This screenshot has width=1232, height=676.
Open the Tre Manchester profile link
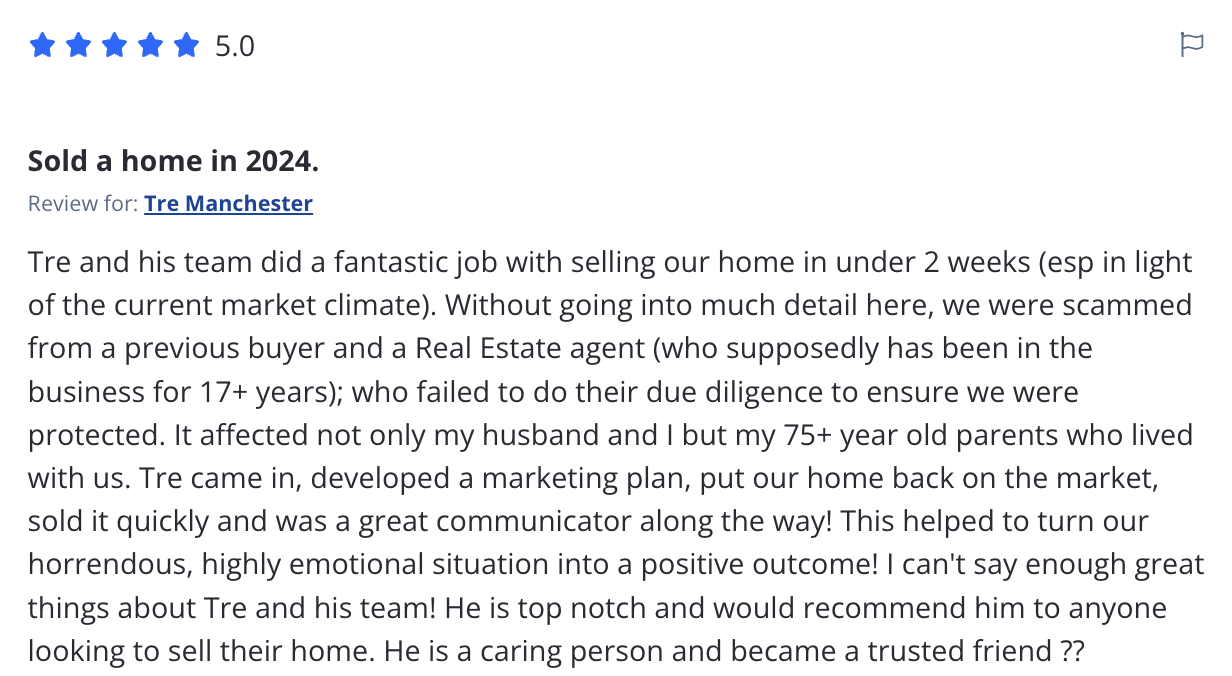(228, 204)
